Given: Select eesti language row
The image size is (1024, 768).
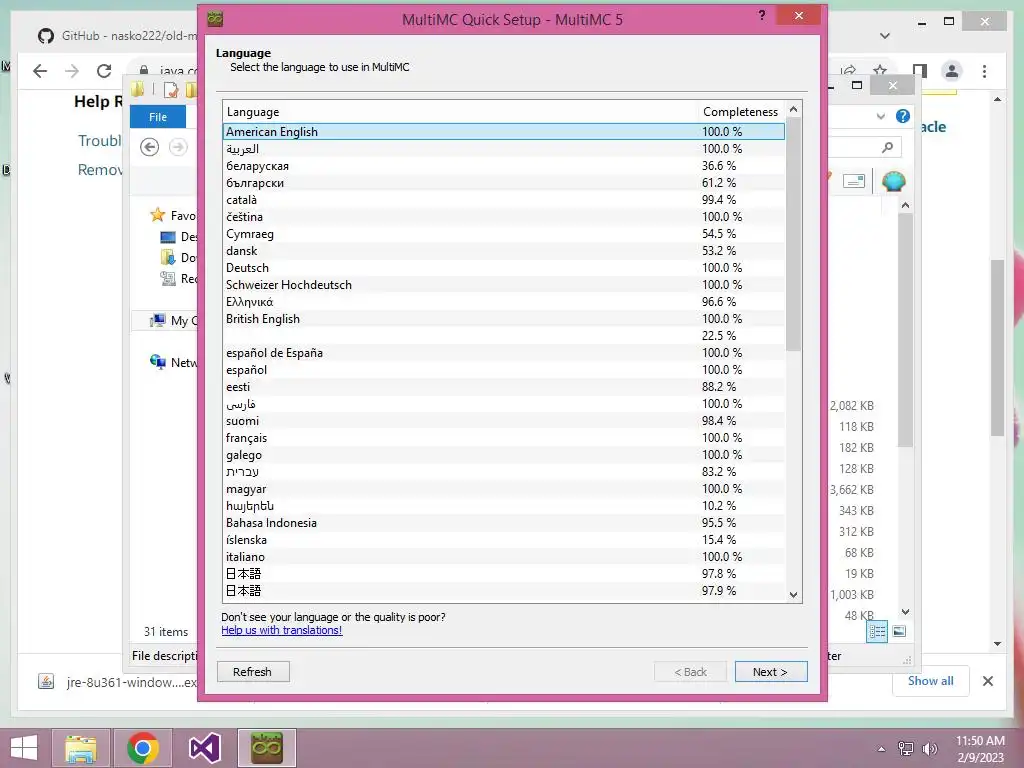Looking at the screenshot, I should (x=504, y=387).
